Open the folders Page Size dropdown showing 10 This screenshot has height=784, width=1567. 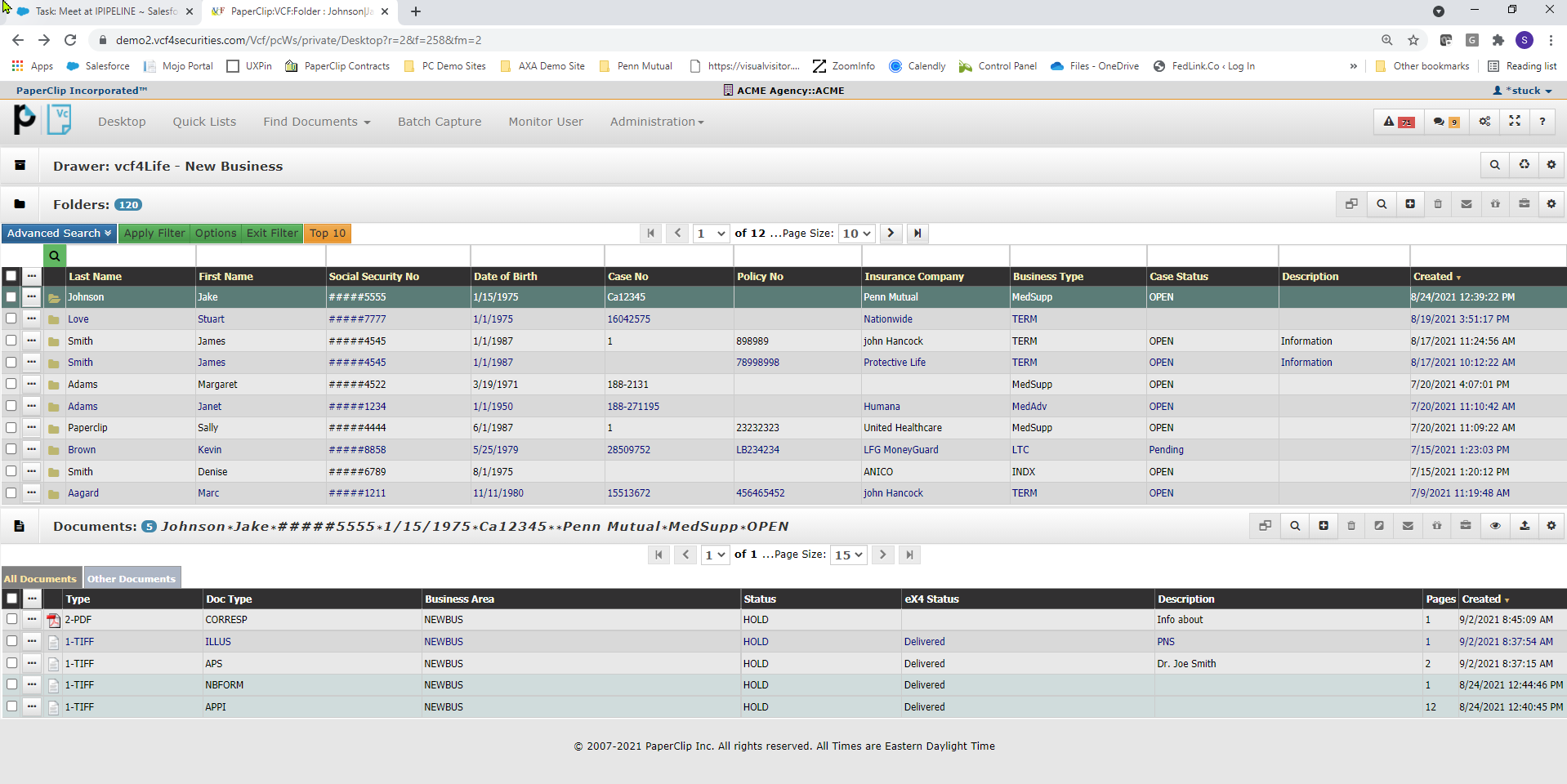856,234
